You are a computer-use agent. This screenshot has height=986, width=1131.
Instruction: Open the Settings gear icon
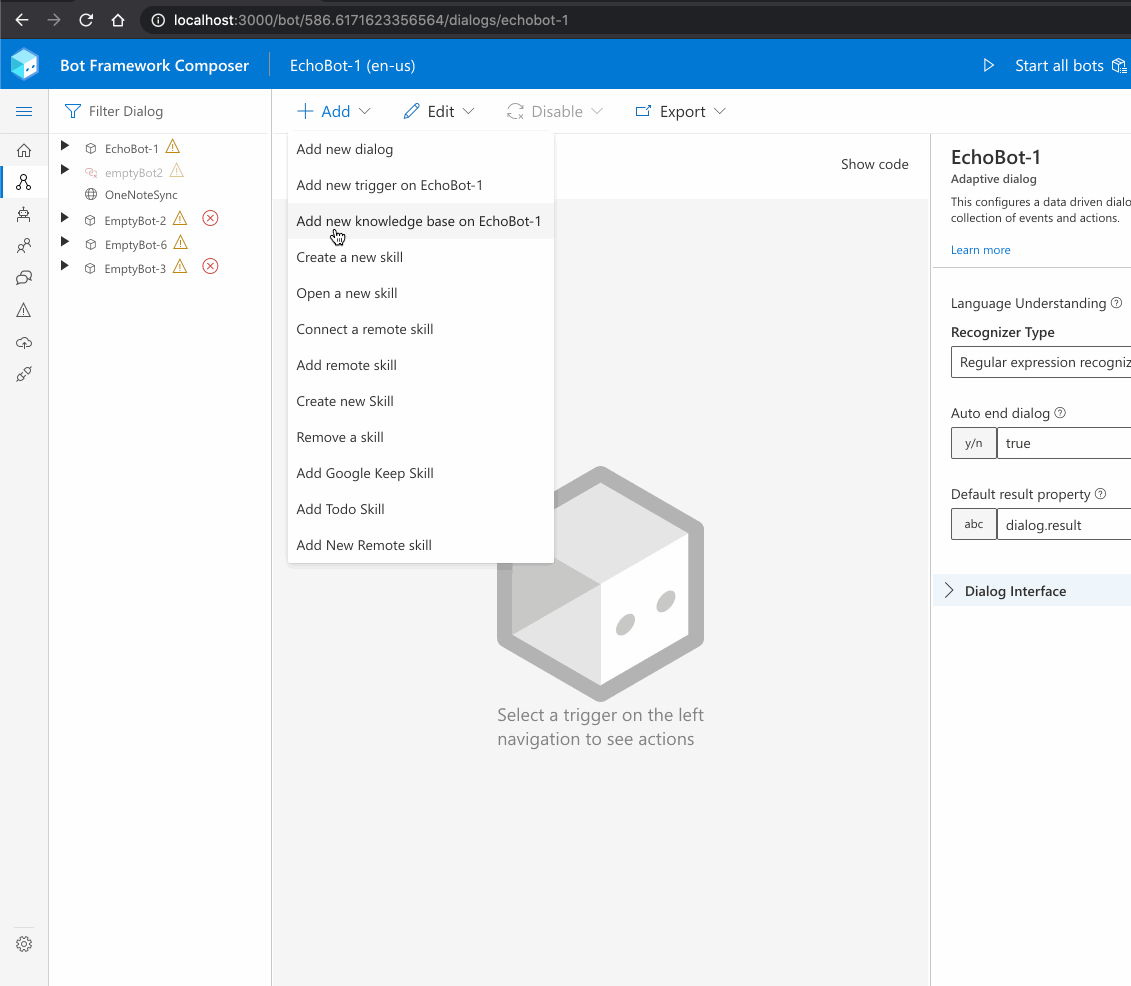tap(24, 944)
